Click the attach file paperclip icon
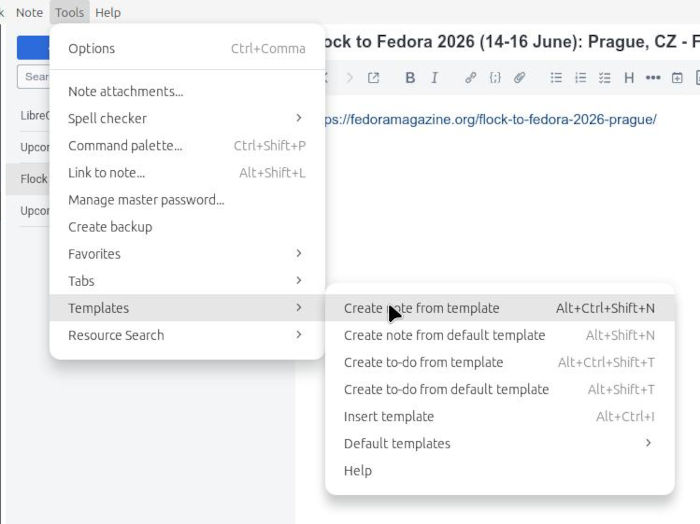The image size is (700, 524). point(519,78)
